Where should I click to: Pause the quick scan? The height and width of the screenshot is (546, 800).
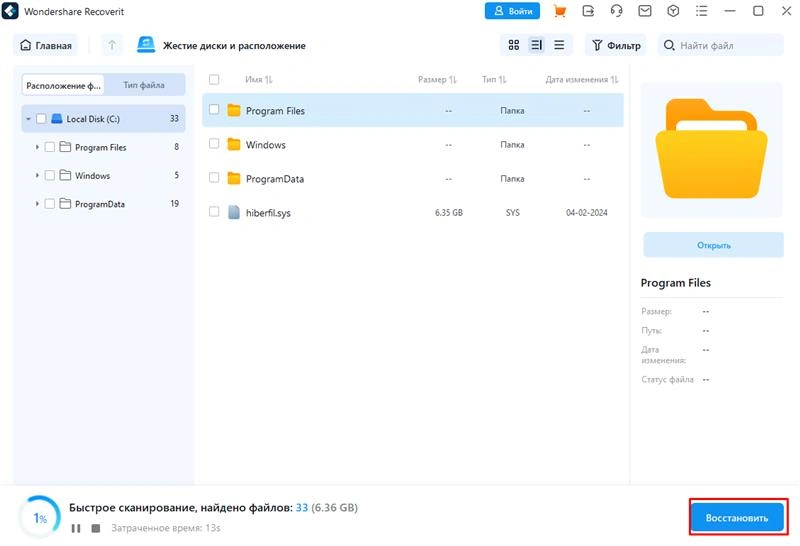tap(76, 527)
